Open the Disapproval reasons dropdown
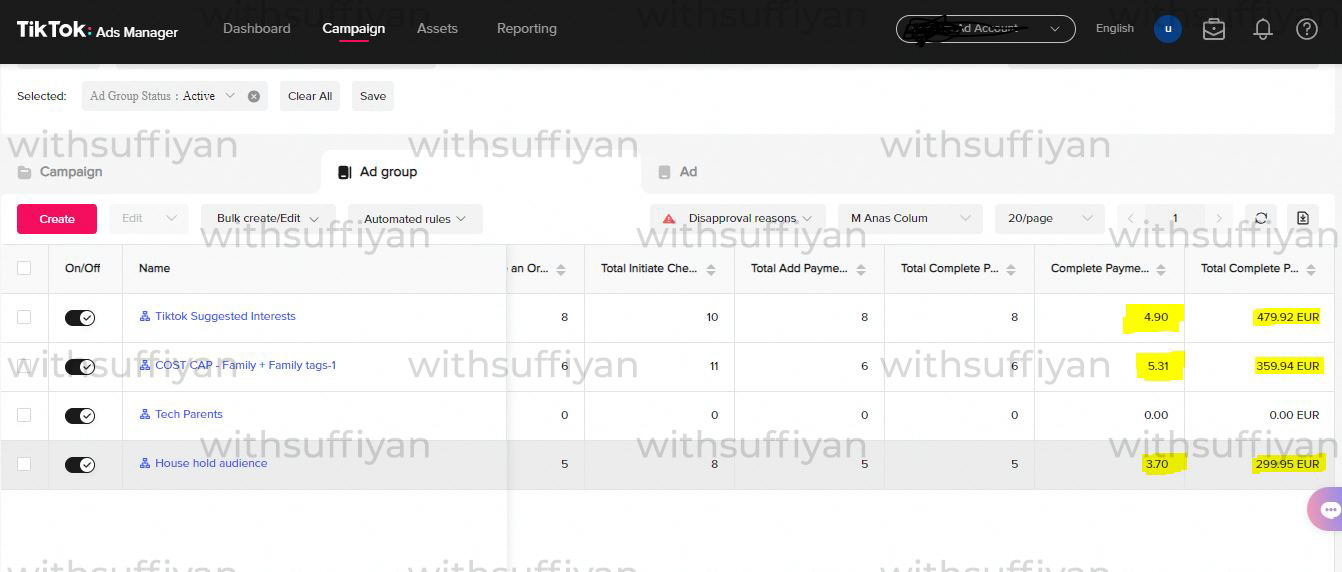This screenshot has width=1342, height=572. coord(738,218)
